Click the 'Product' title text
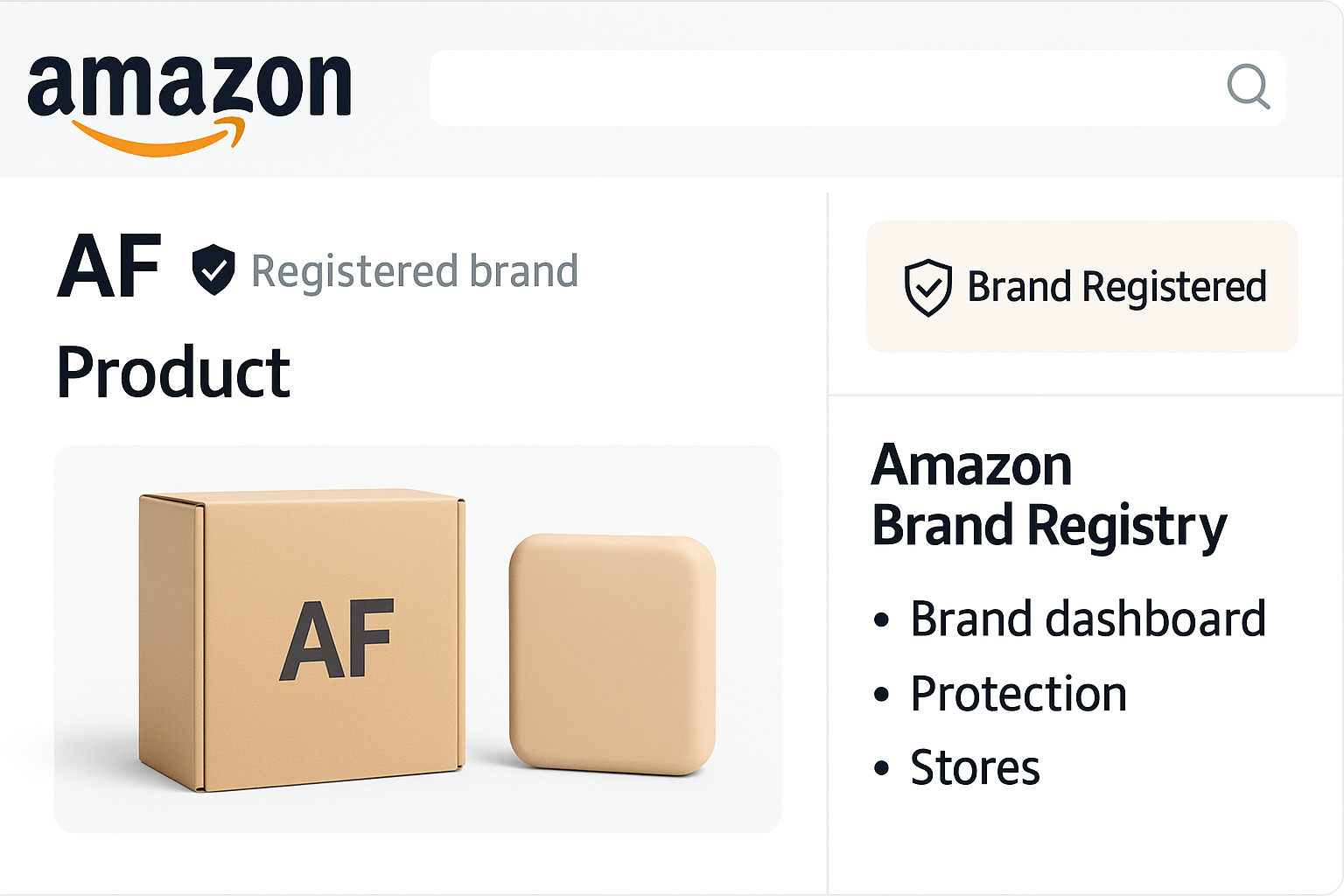This screenshot has width=1344, height=896. click(173, 373)
